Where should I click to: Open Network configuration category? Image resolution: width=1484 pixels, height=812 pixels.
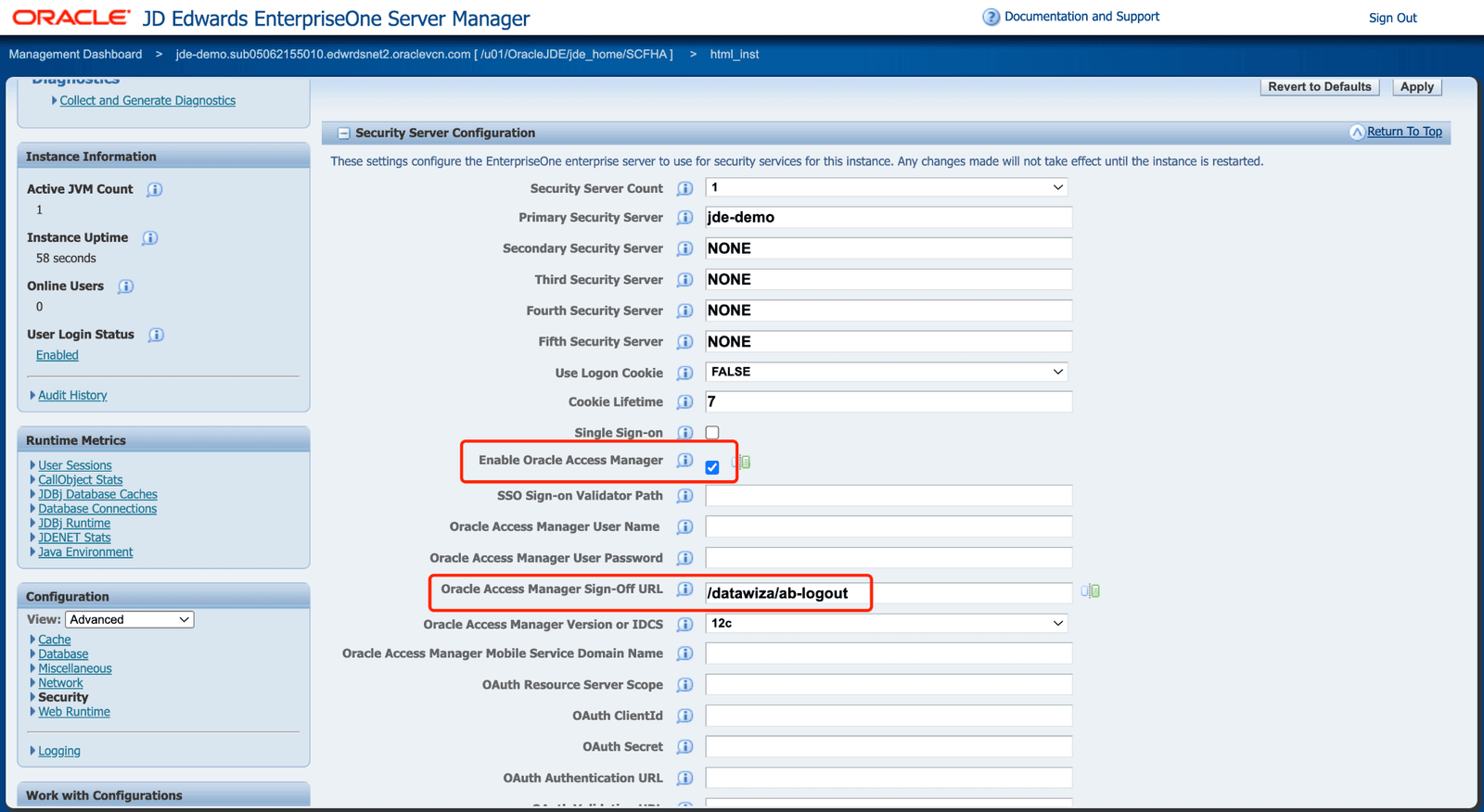coord(60,683)
